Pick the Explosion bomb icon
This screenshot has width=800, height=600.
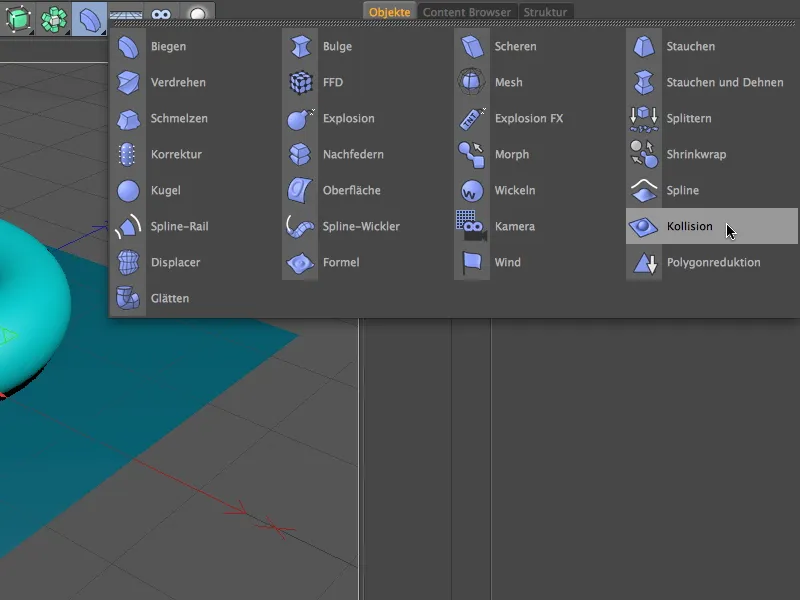pyautogui.click(x=300, y=118)
